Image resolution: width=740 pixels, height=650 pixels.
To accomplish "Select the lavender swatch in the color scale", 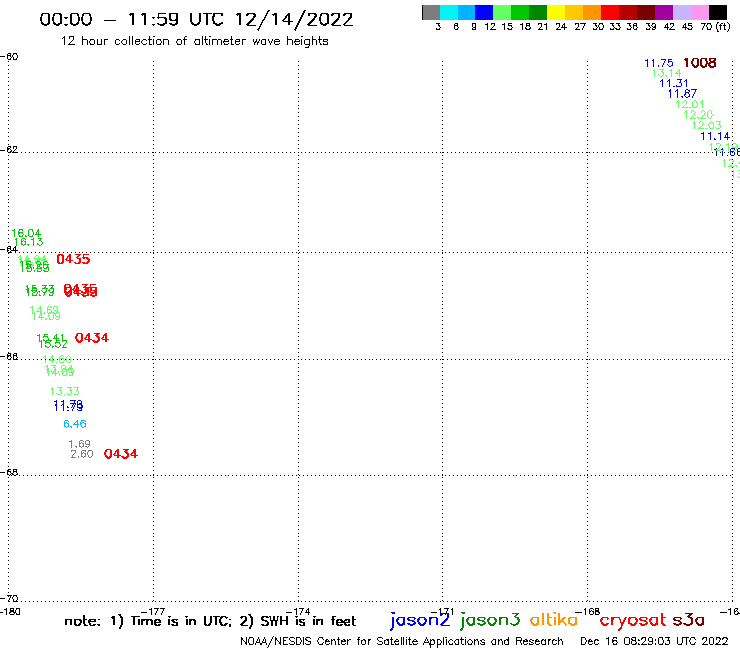I will [x=682, y=12].
